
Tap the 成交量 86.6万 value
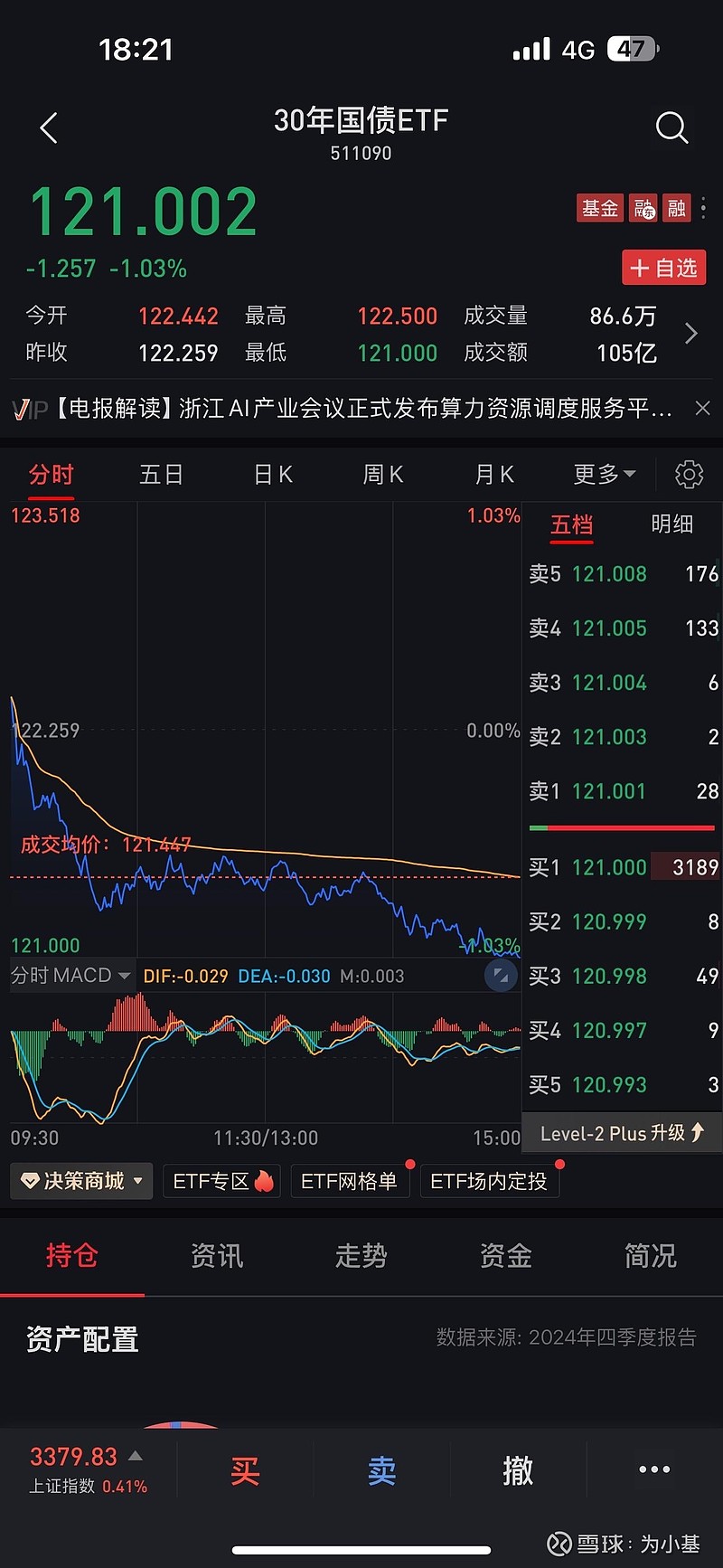(x=624, y=316)
